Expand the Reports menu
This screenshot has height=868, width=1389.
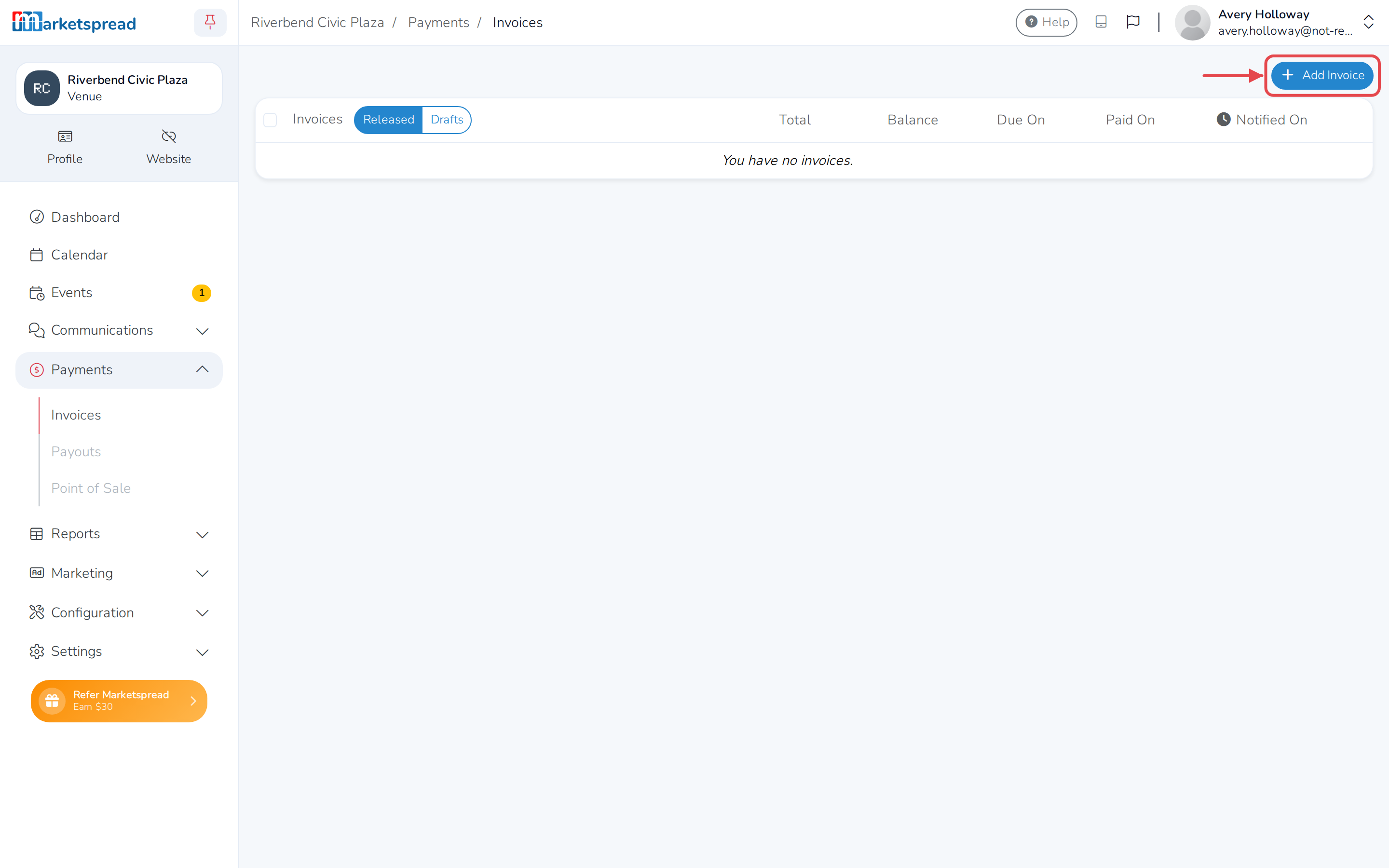click(119, 534)
